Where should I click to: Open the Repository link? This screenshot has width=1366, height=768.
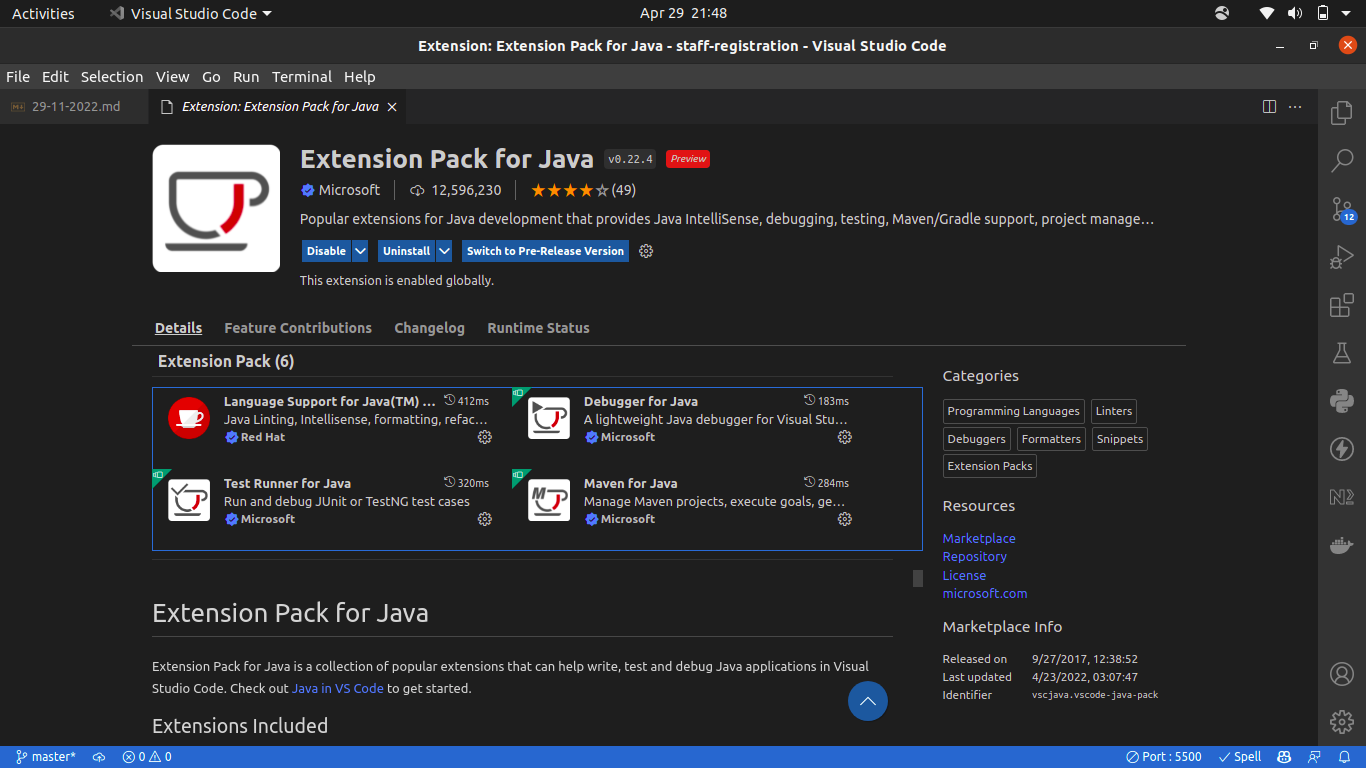point(975,556)
